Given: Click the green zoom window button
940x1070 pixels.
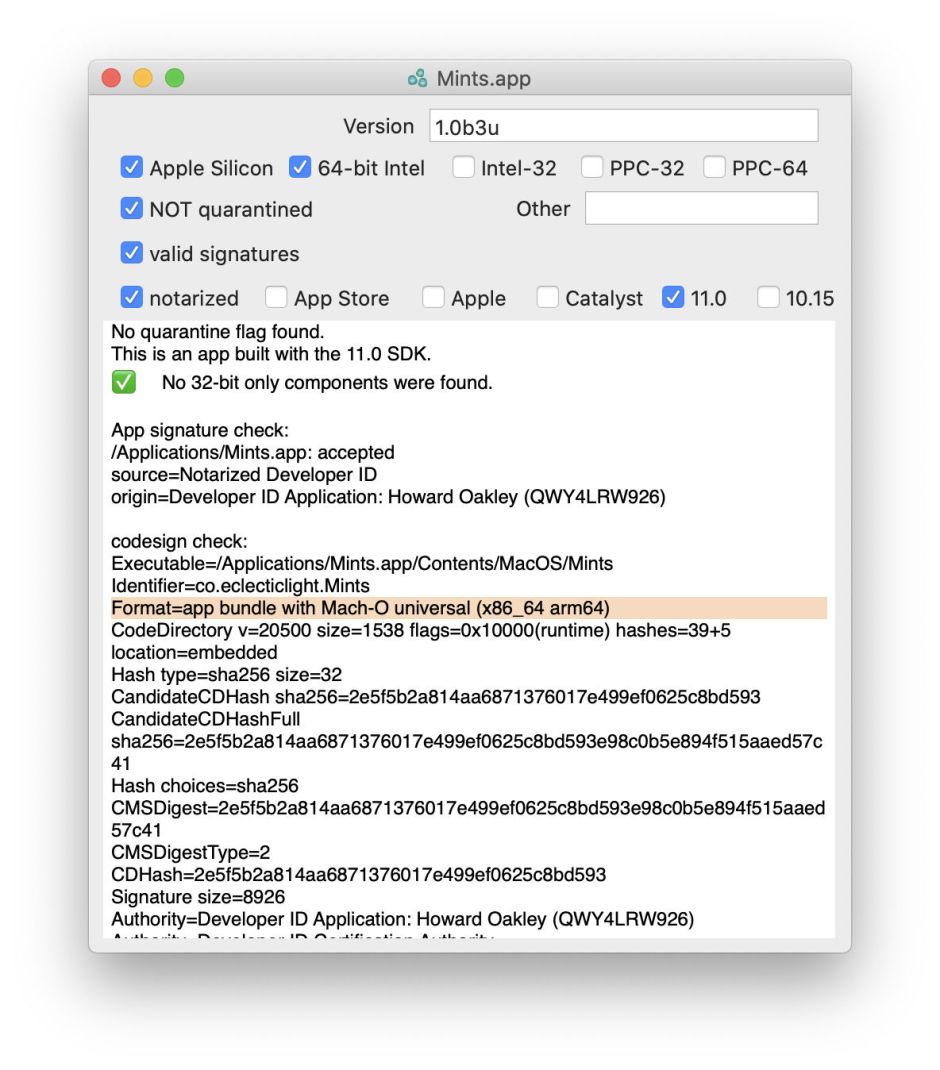Looking at the screenshot, I should [175, 78].
